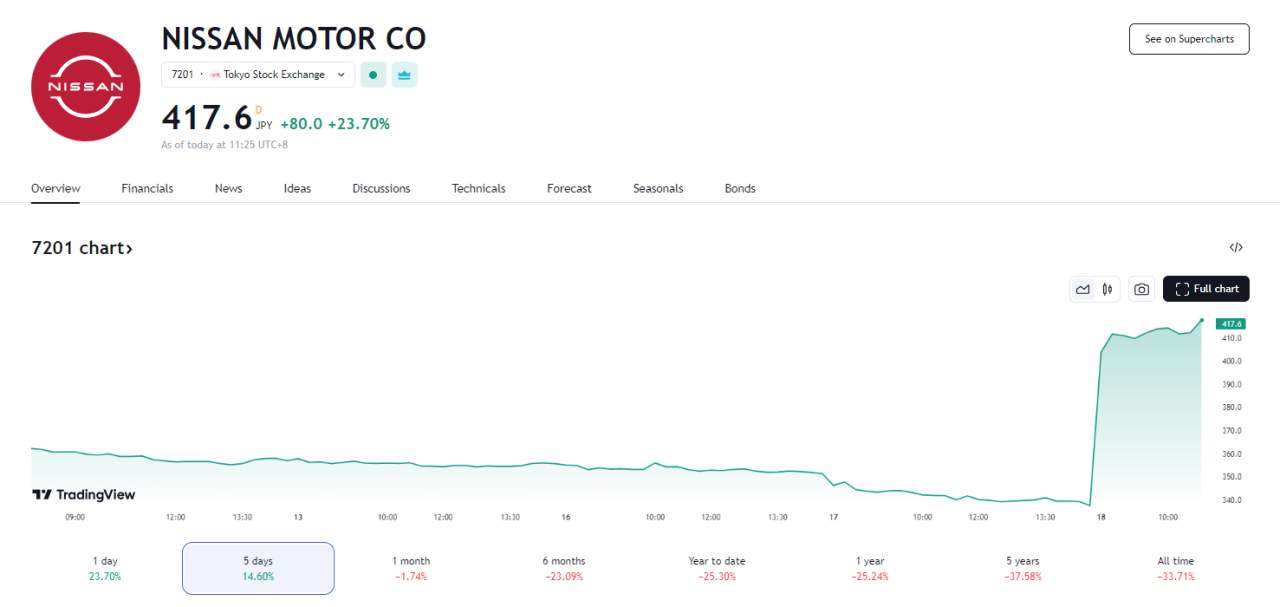The width and height of the screenshot is (1280, 607).
Task: Click the green market open status dot
Action: [373, 74]
